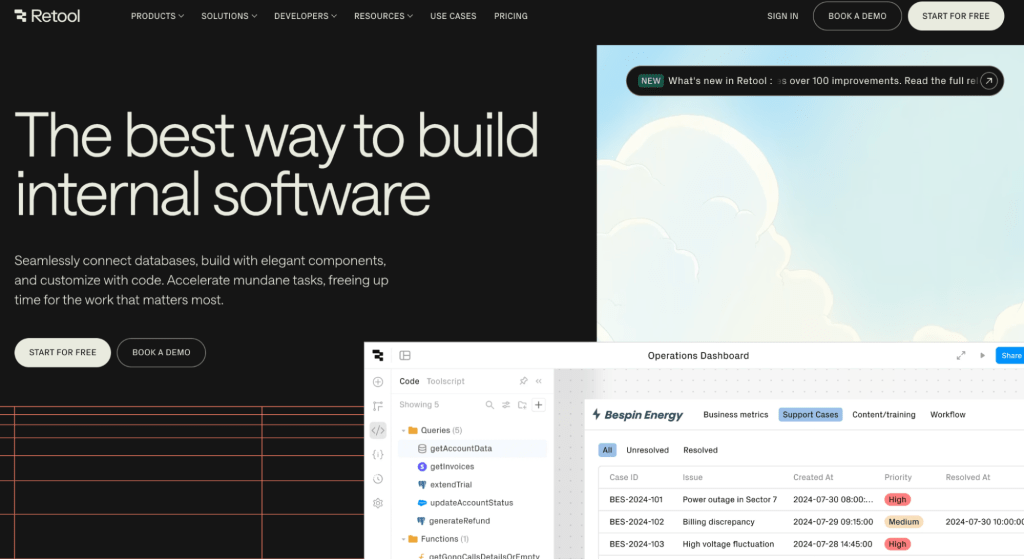Click the Postgres icon beside generateRefund
Image resolution: width=1024 pixels, height=559 pixels.
421,521
